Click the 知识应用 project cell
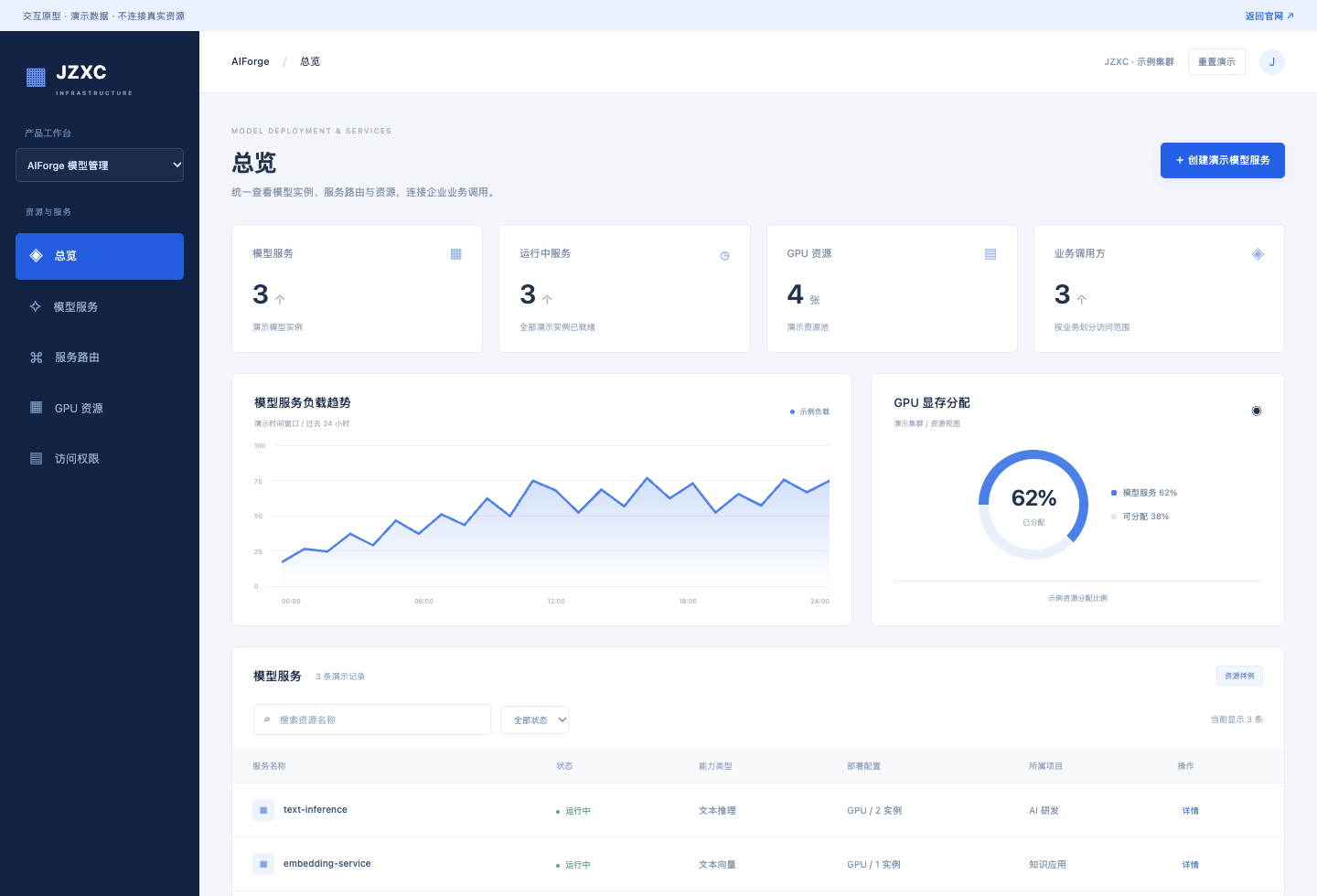The height and width of the screenshot is (896, 1317). pos(1047,865)
